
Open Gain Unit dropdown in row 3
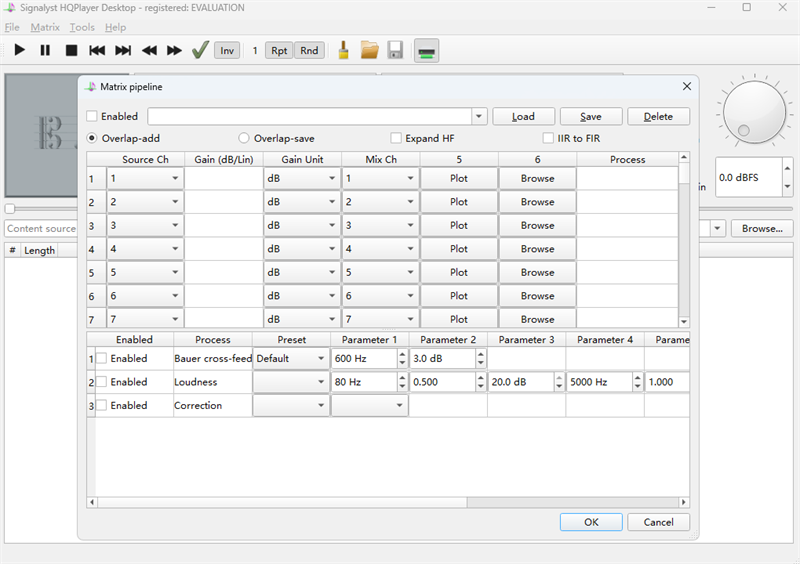(301, 226)
